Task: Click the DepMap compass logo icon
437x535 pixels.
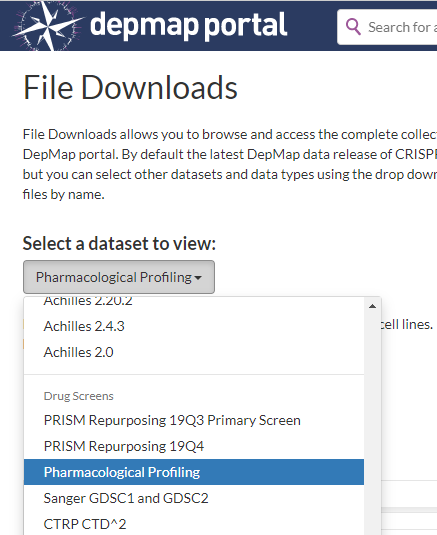Action: pyautogui.click(x=47, y=26)
